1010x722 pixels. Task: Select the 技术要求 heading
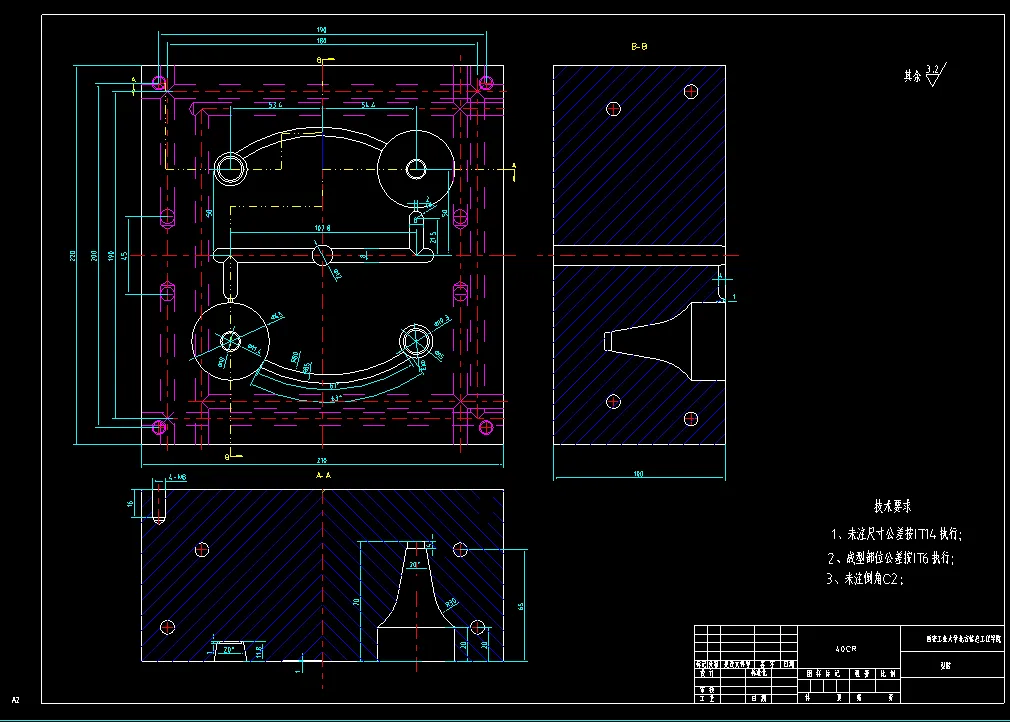(x=892, y=506)
